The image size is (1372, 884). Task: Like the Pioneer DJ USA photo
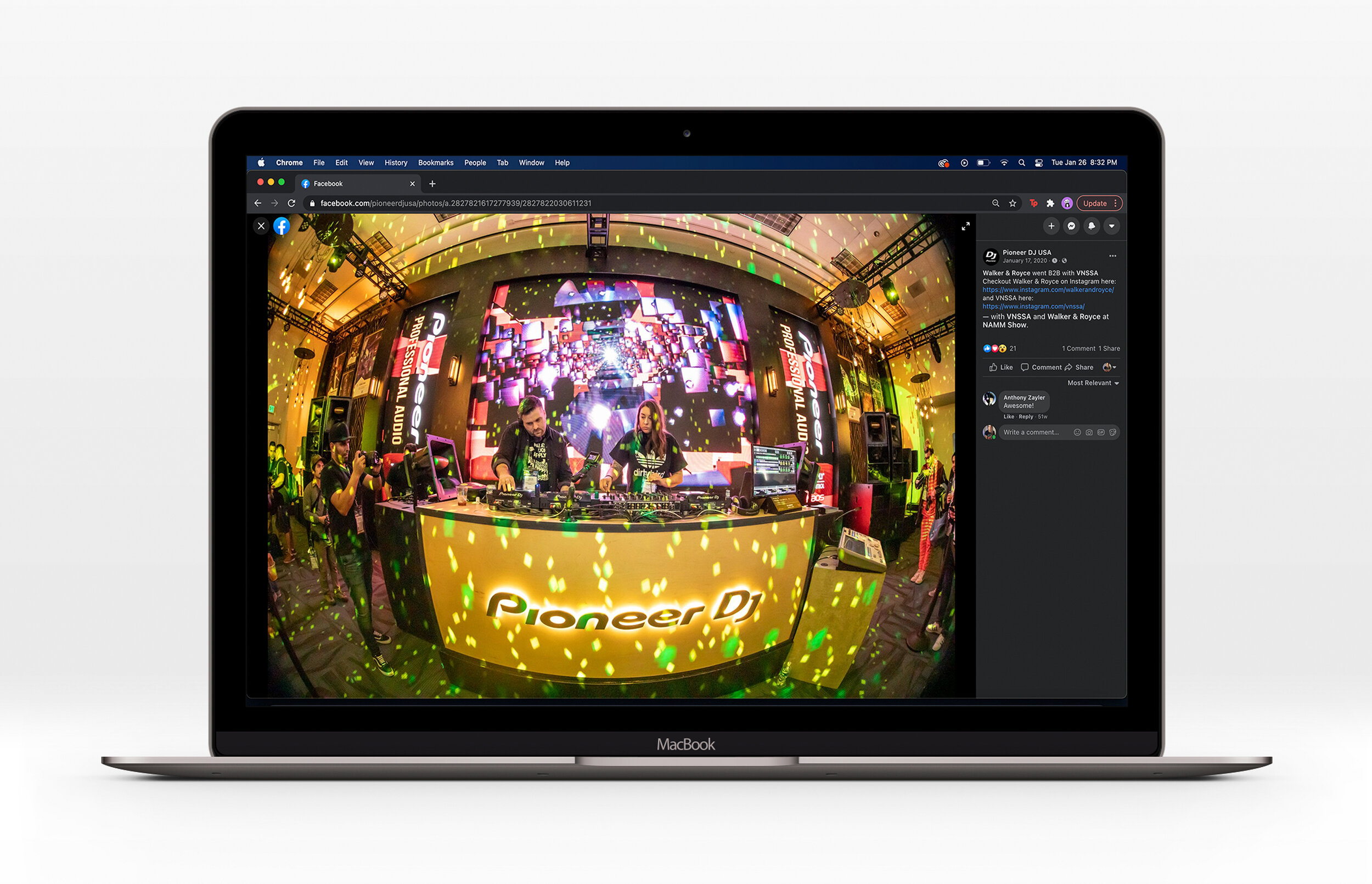[1000, 368]
